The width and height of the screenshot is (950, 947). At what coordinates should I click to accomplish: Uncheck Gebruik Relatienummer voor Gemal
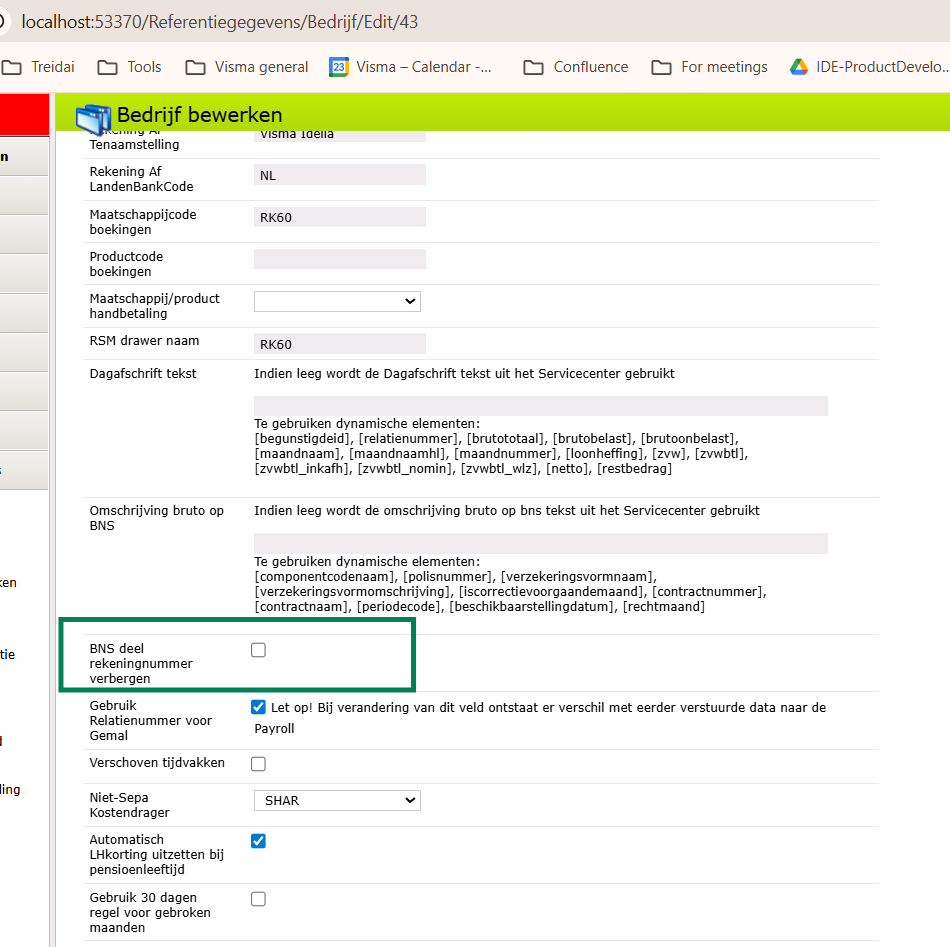[259, 707]
